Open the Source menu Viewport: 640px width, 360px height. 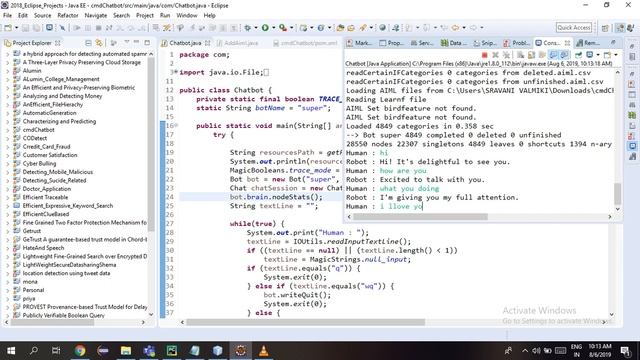tap(42, 15)
